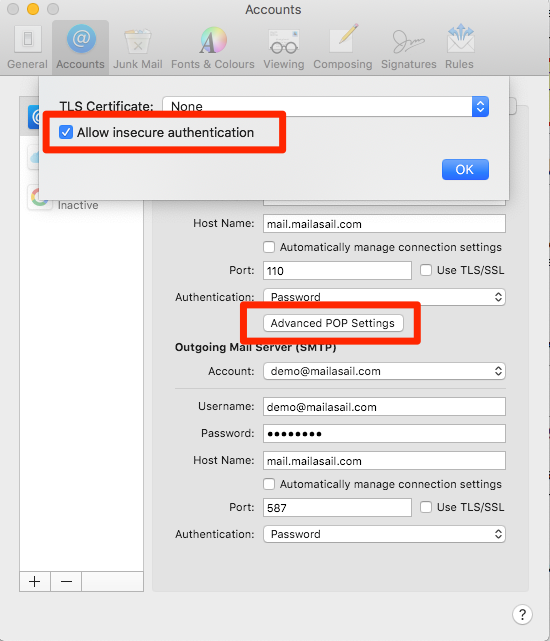Screen dimensions: 550x641
Task: Click the help question mark button
Action: (522, 614)
